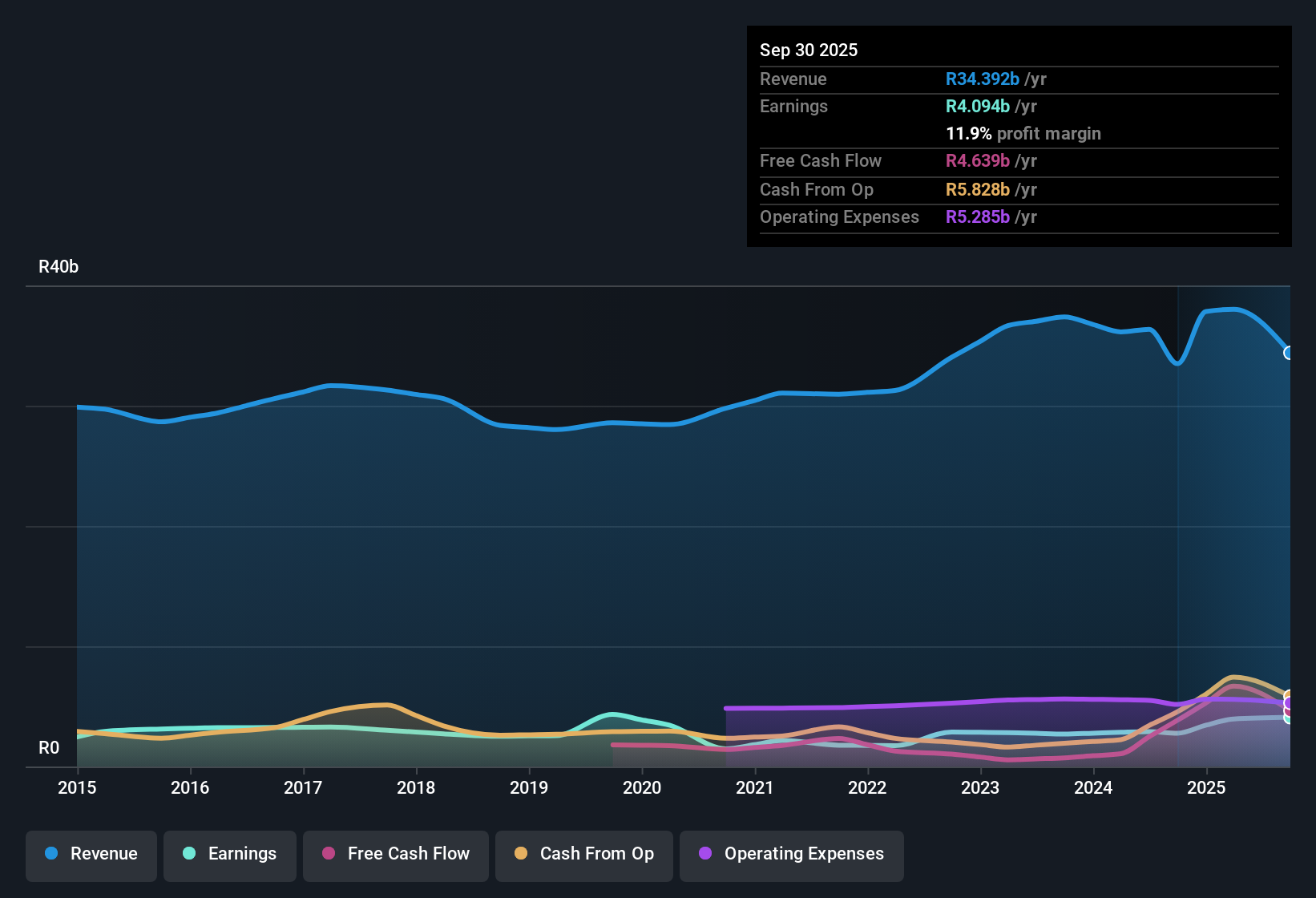Toggle the Revenue series visibility
The height and width of the screenshot is (898, 1316).
click(91, 854)
